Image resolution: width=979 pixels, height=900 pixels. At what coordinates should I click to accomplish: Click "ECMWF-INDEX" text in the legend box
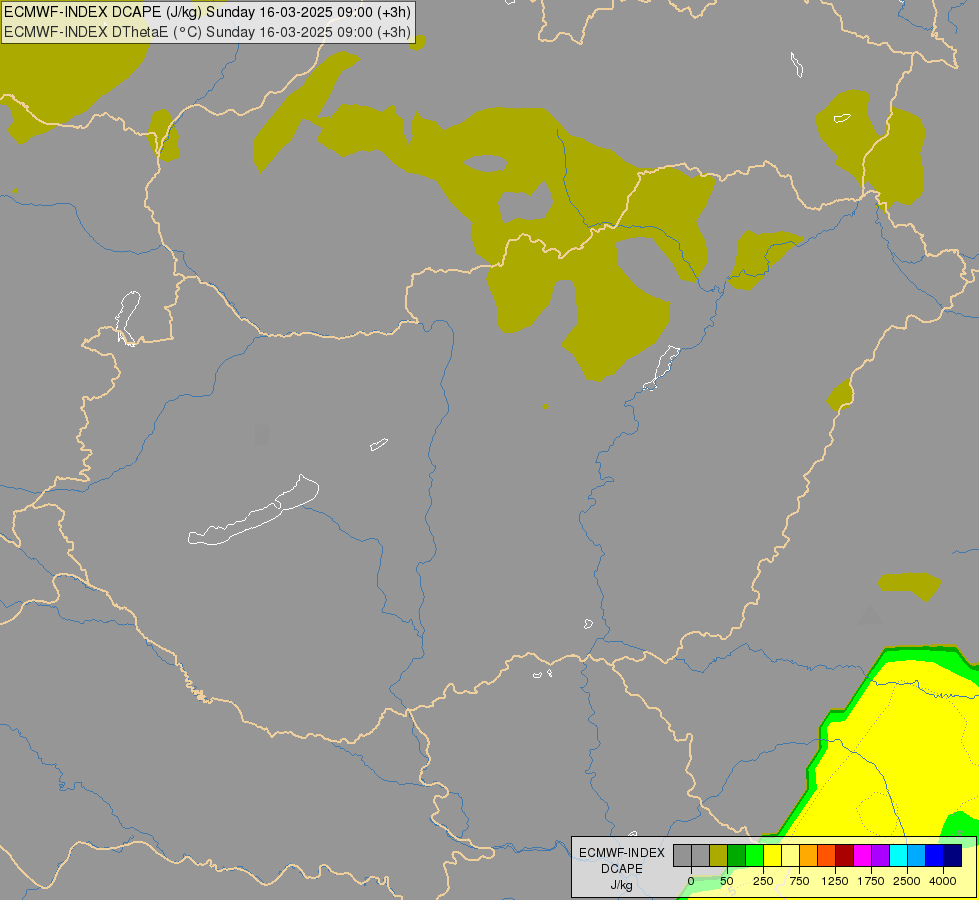[622, 853]
